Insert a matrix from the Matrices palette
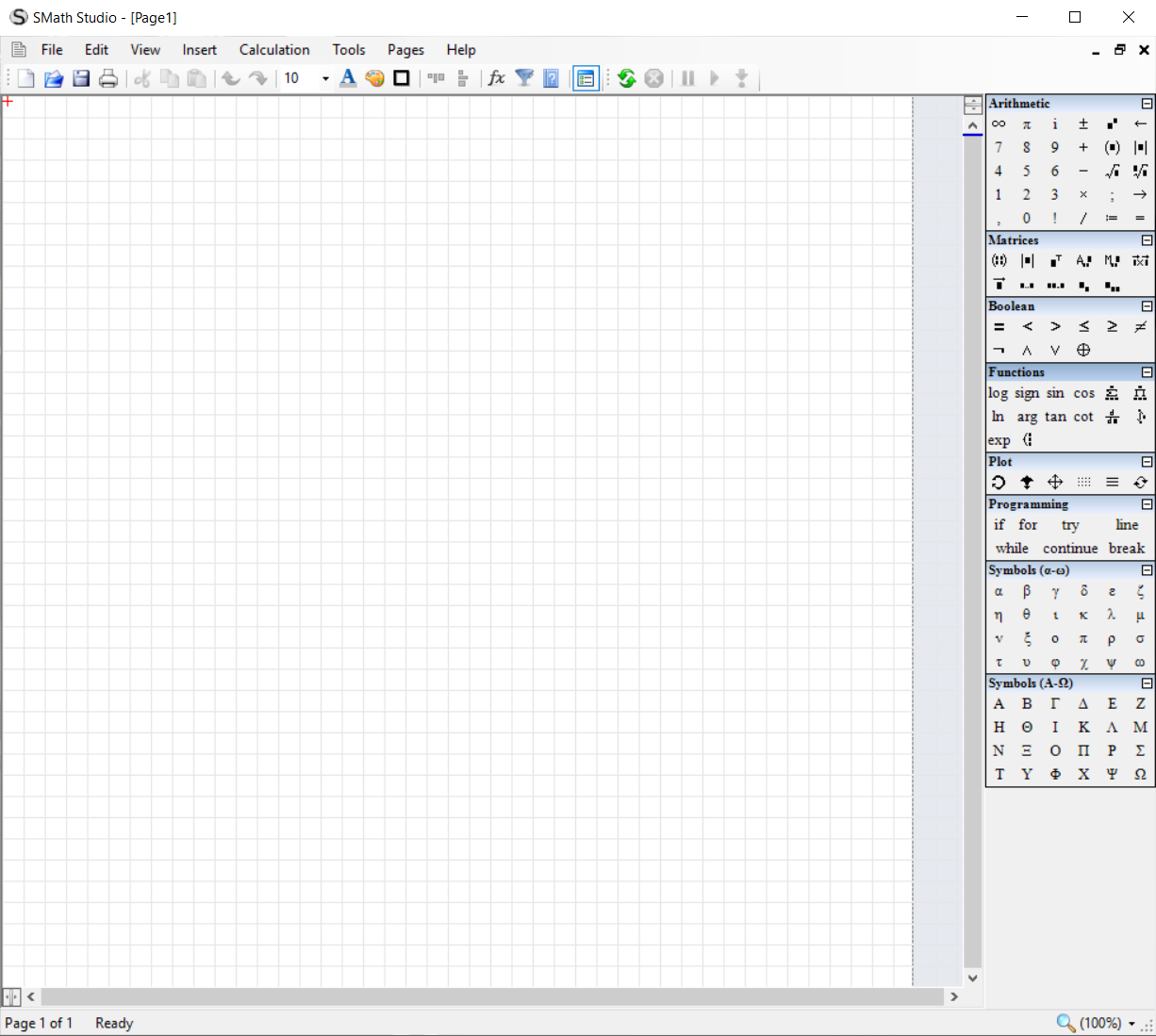Viewport: 1156px width, 1036px height. coord(999,261)
